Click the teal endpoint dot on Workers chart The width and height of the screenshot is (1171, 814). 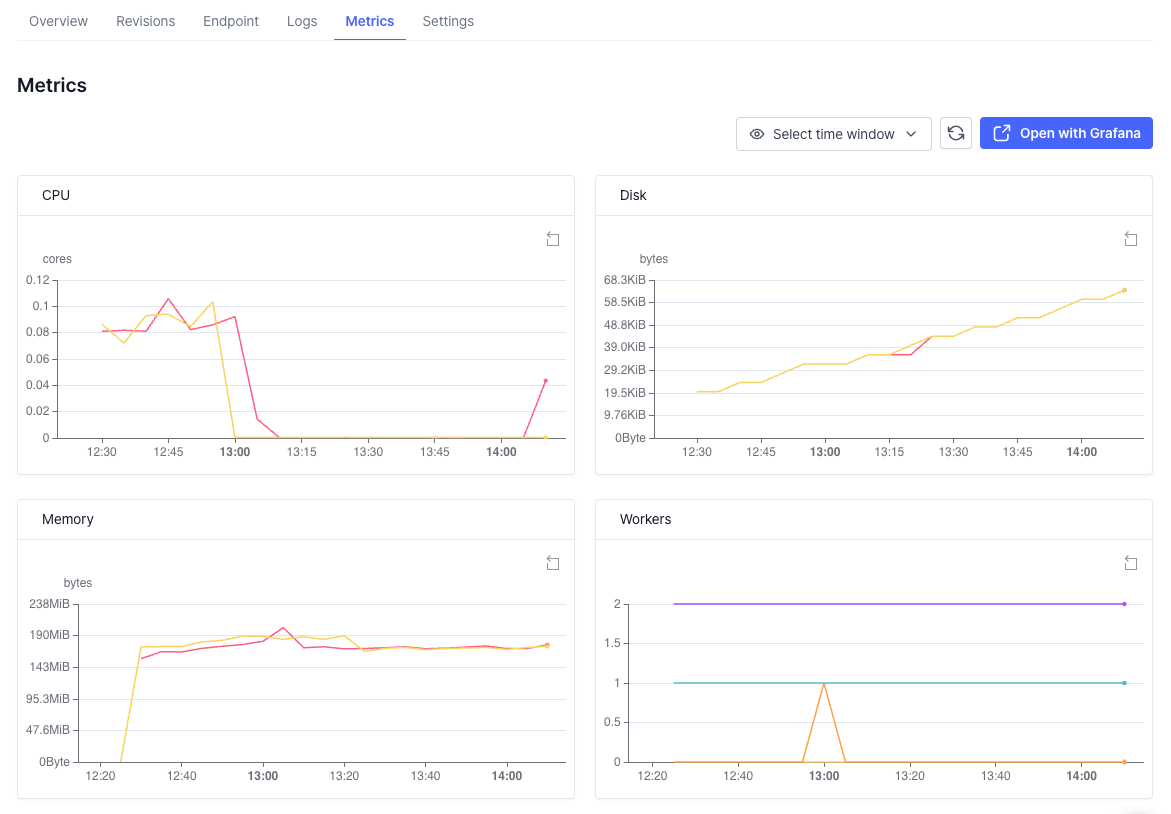pos(1124,683)
